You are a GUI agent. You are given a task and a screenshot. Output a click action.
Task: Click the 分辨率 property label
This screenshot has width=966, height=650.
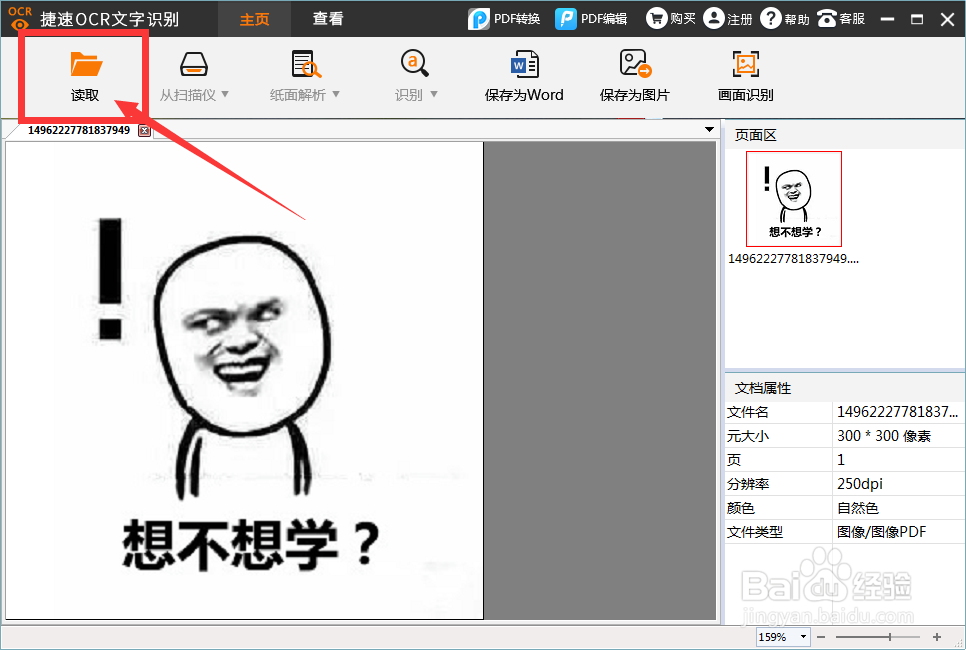click(x=747, y=484)
